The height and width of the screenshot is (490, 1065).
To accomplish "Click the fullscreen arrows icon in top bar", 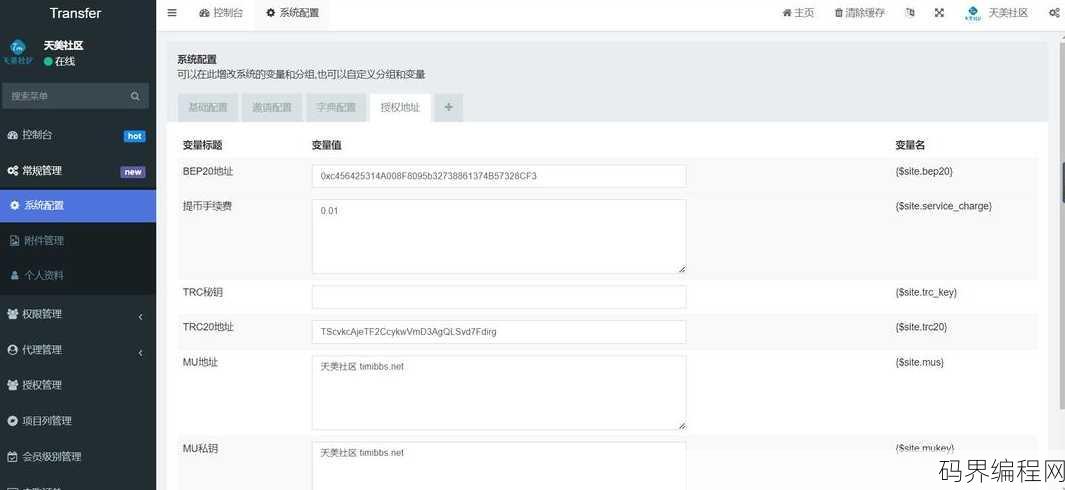I will (939, 13).
